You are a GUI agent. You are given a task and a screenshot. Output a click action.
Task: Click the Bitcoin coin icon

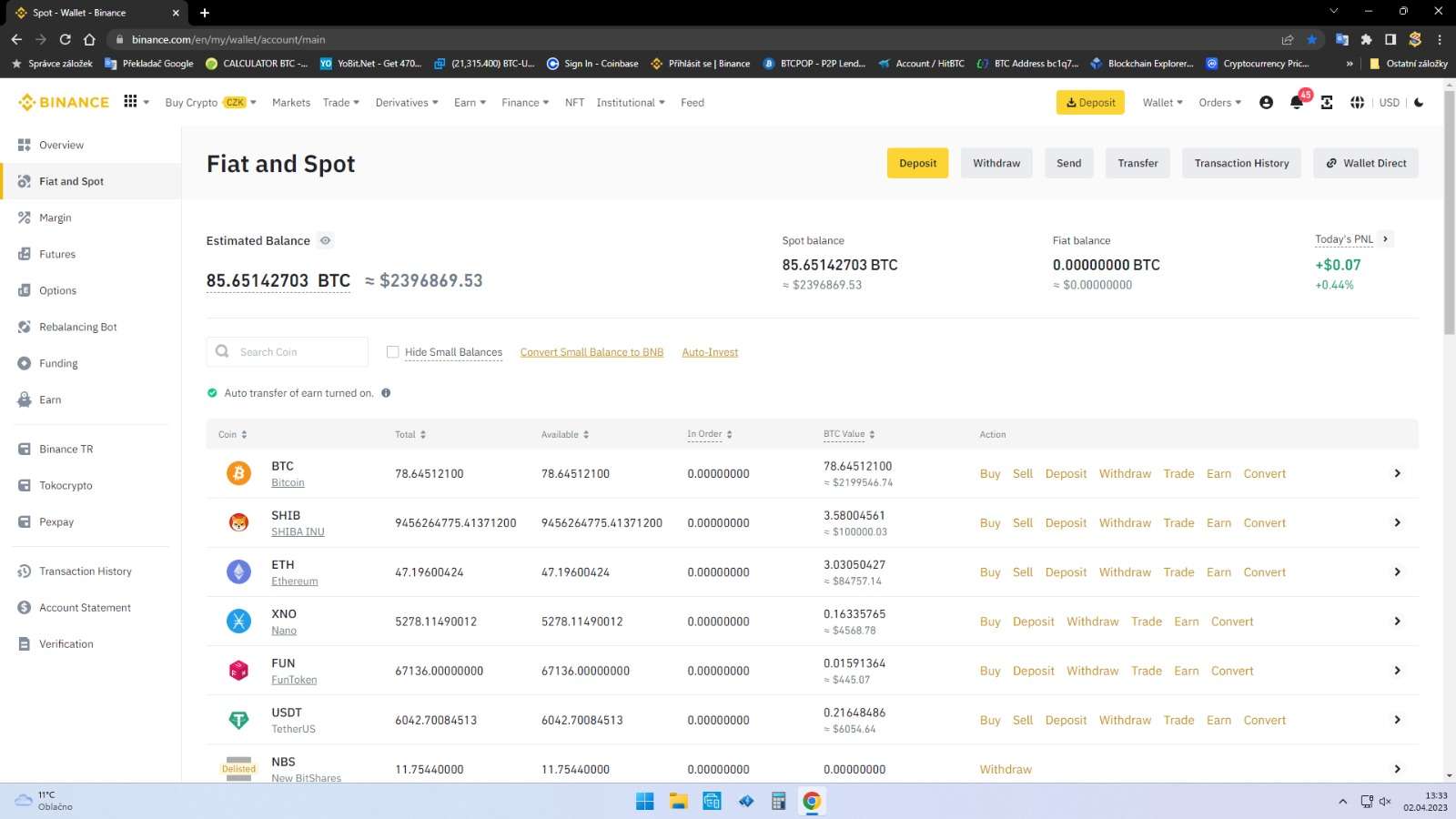(x=238, y=473)
